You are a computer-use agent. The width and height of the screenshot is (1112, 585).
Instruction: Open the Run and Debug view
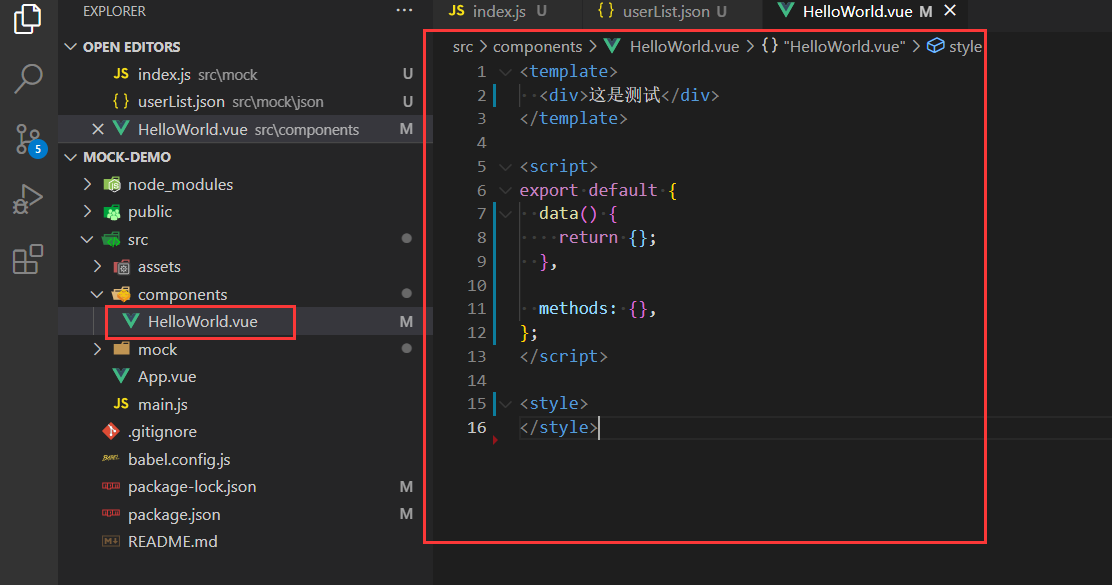coord(28,199)
